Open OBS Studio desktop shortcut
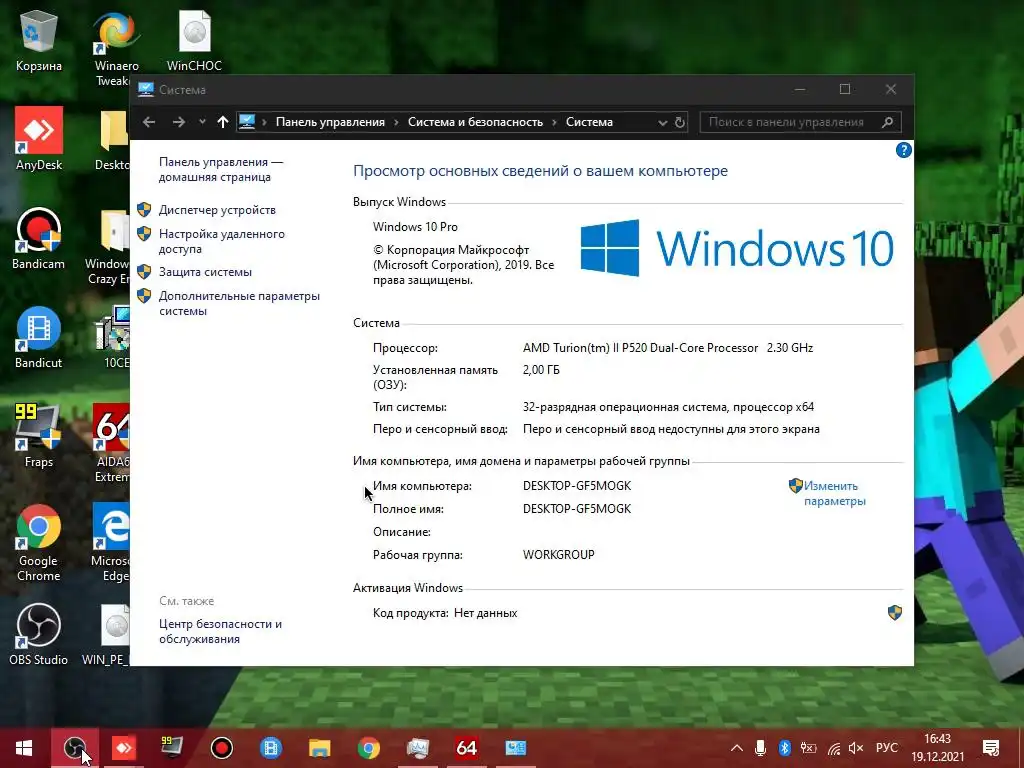 pyautogui.click(x=39, y=635)
